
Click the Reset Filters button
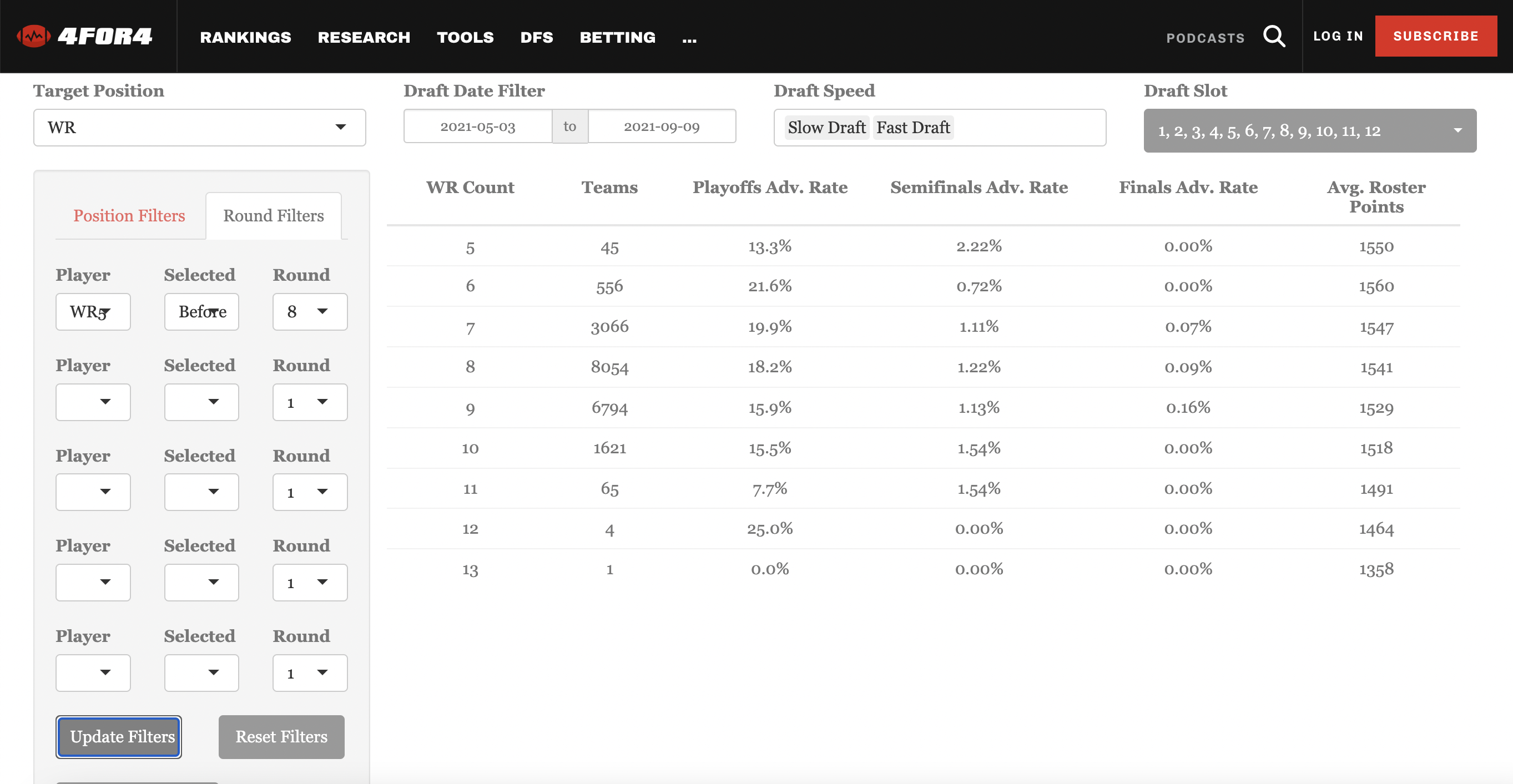coord(281,736)
